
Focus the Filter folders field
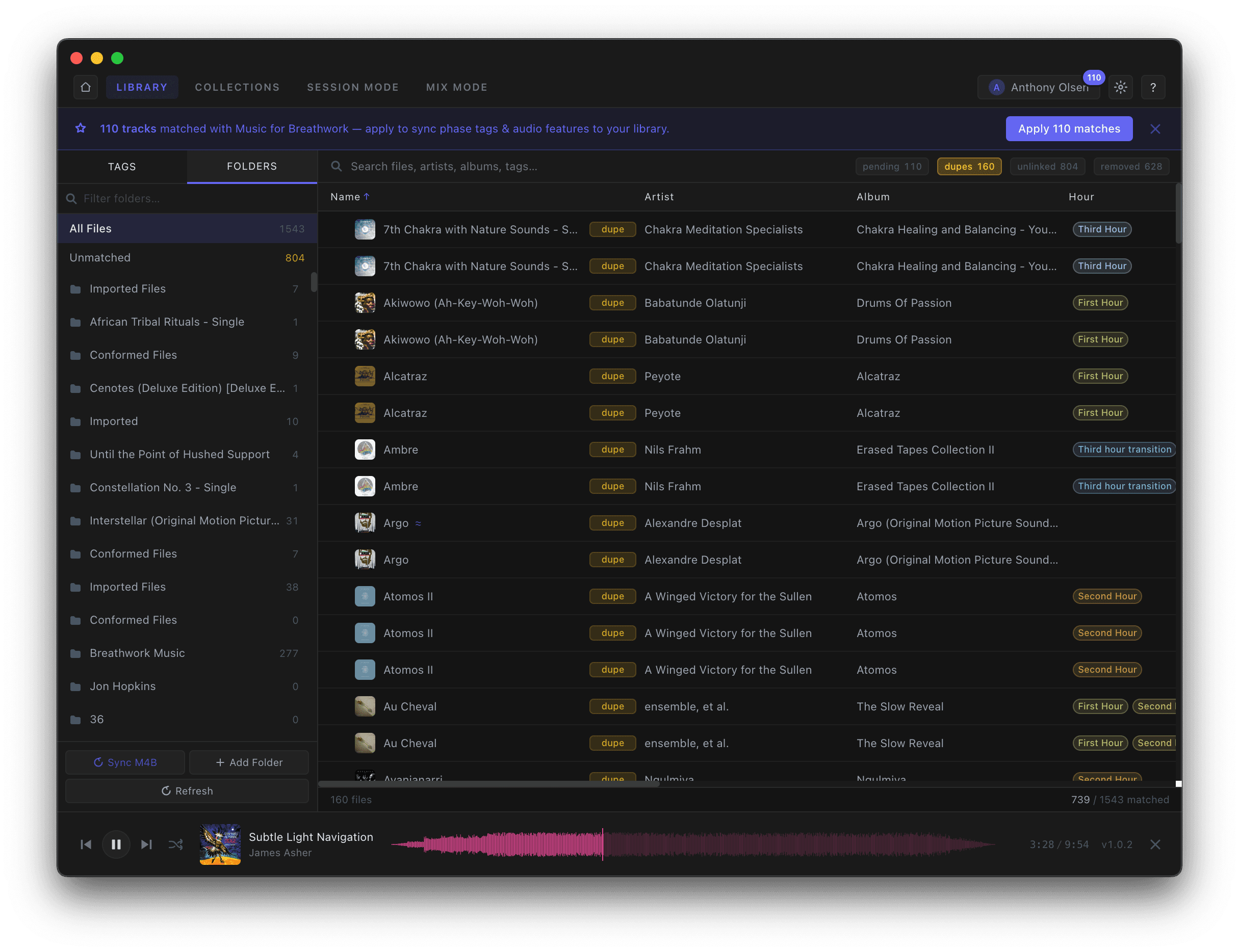point(187,198)
